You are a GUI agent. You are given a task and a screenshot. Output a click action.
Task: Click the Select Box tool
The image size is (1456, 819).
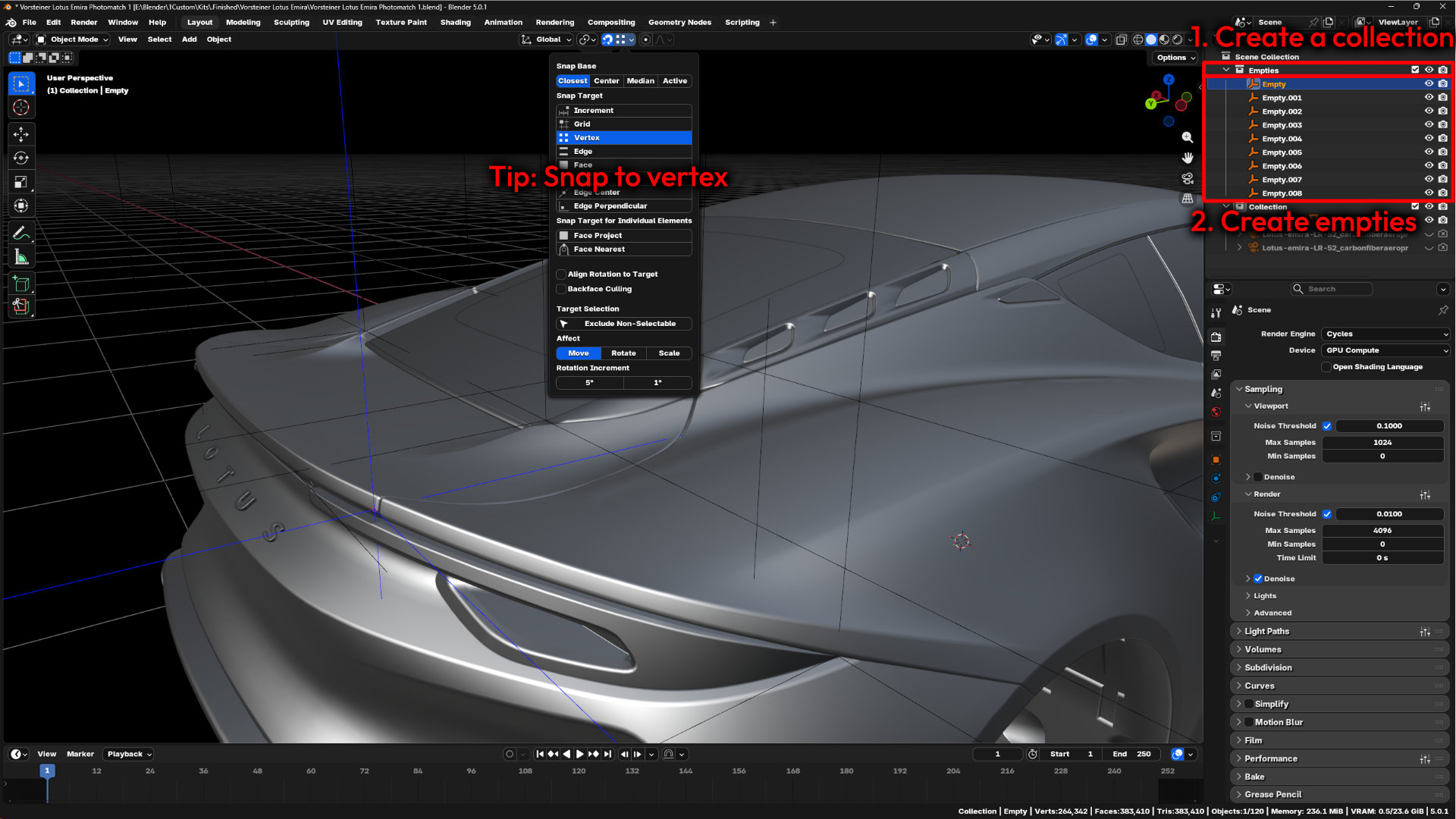click(21, 83)
